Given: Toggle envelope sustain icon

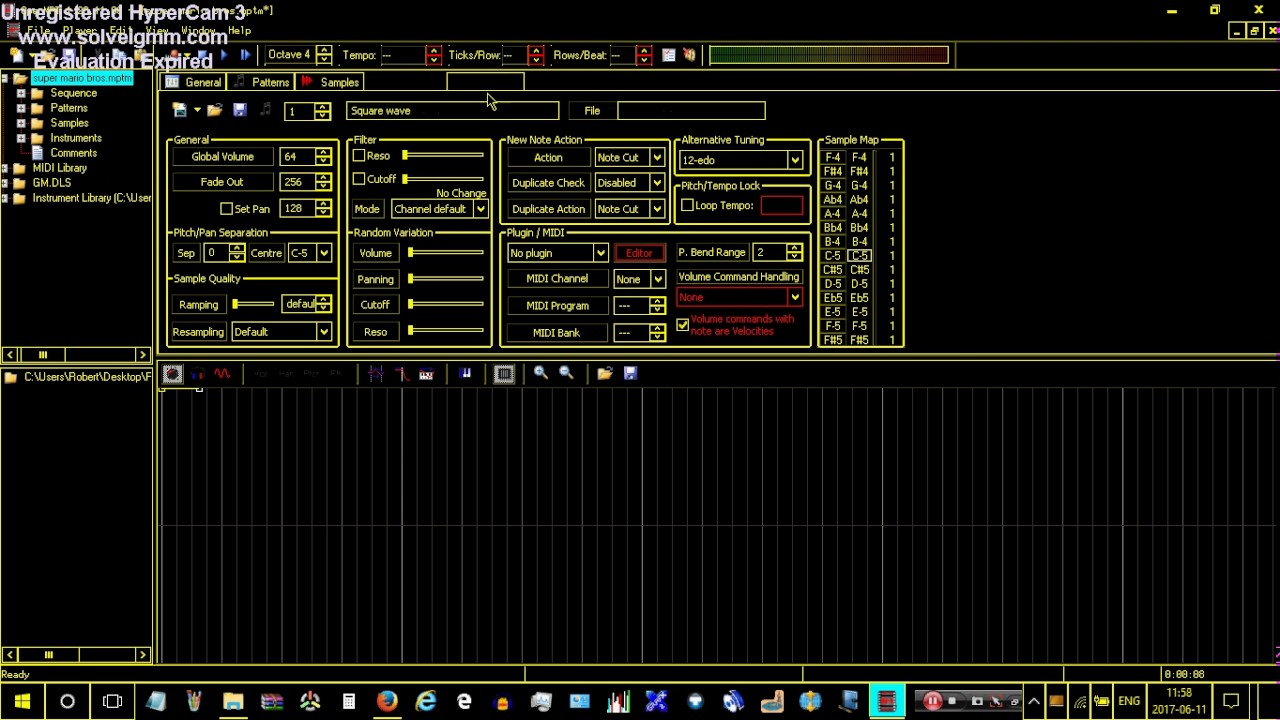Looking at the screenshot, I should (401, 374).
